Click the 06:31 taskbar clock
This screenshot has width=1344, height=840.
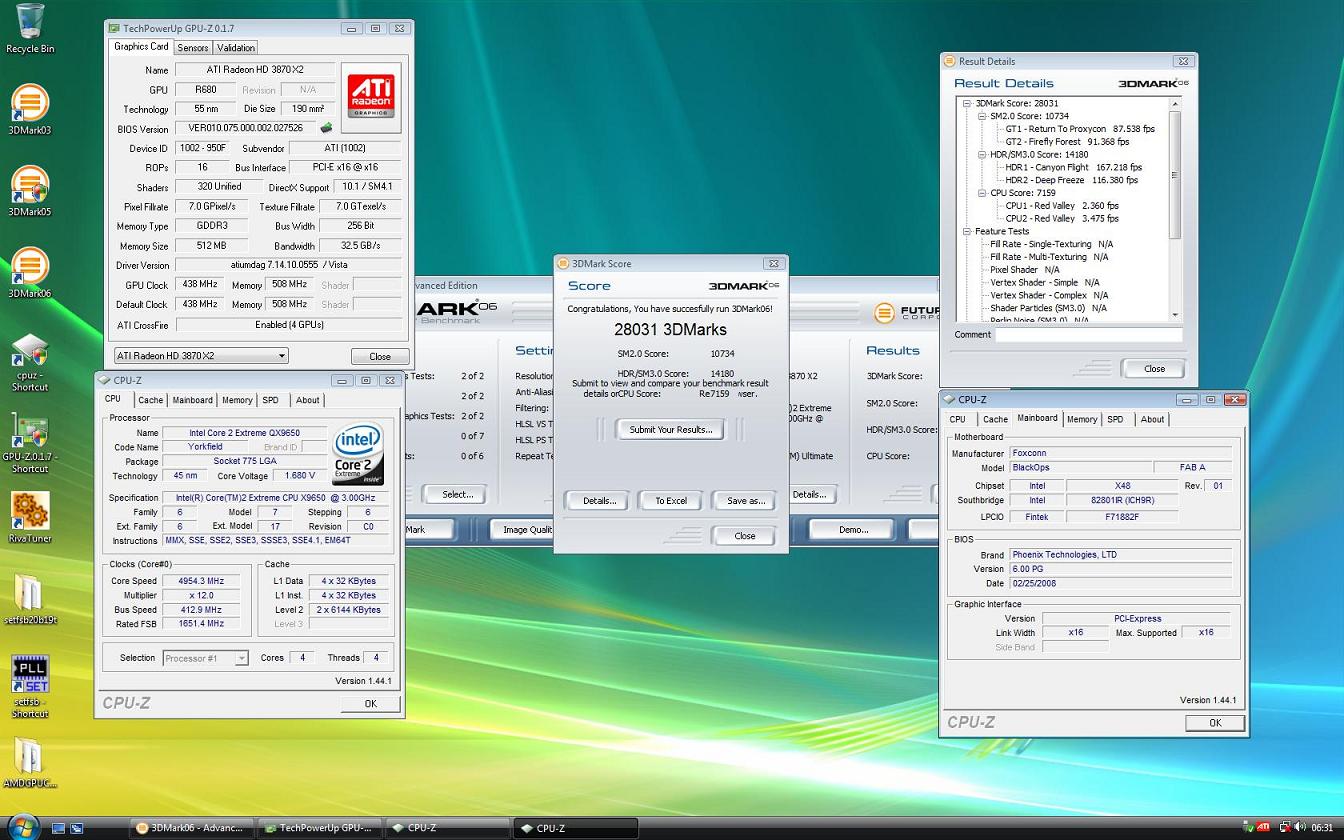pos(1322,828)
